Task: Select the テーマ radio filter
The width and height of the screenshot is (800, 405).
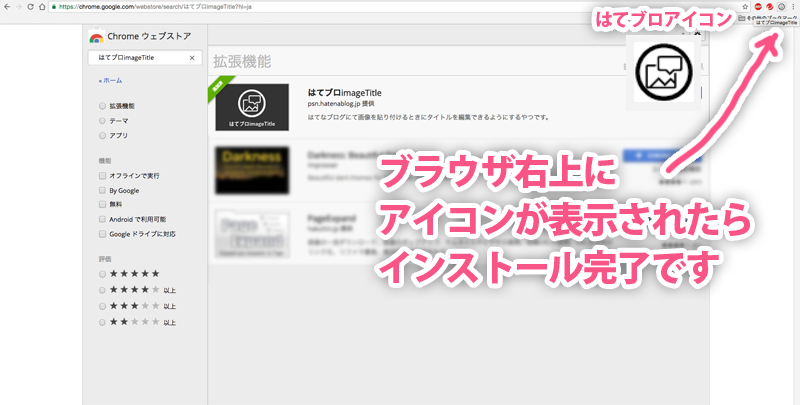Action: pyautogui.click(x=102, y=121)
